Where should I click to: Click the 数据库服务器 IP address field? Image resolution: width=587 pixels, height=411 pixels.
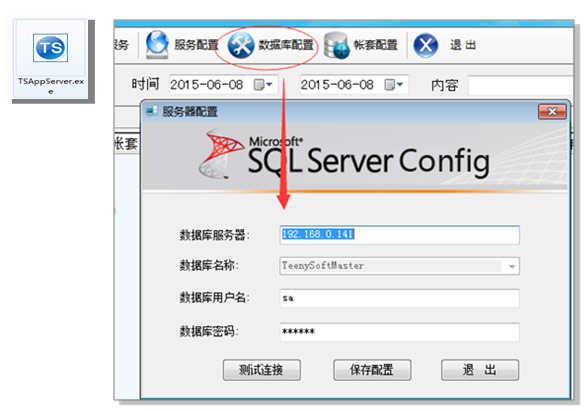point(399,235)
